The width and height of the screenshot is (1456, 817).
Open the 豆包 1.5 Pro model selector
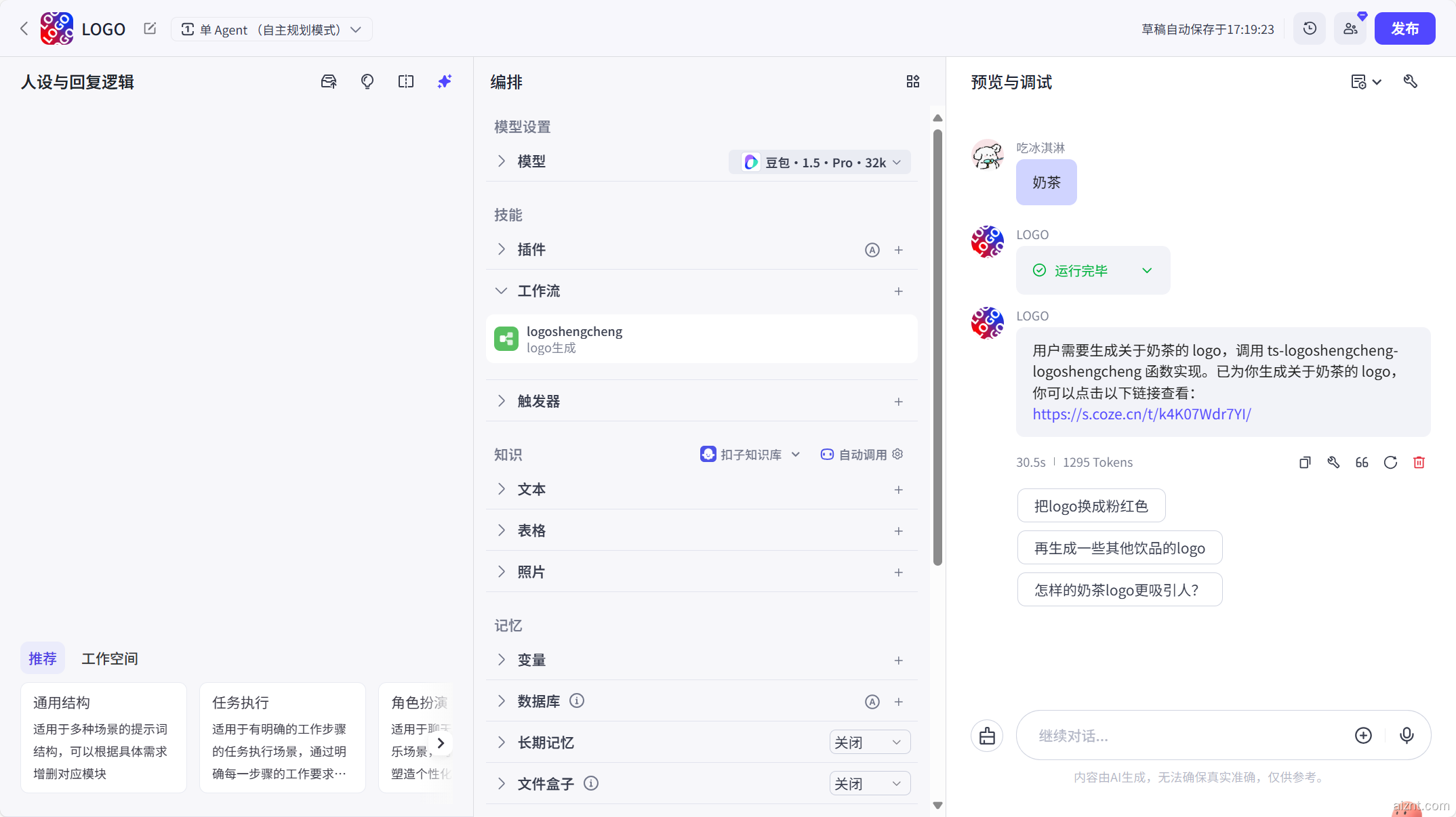click(x=820, y=163)
